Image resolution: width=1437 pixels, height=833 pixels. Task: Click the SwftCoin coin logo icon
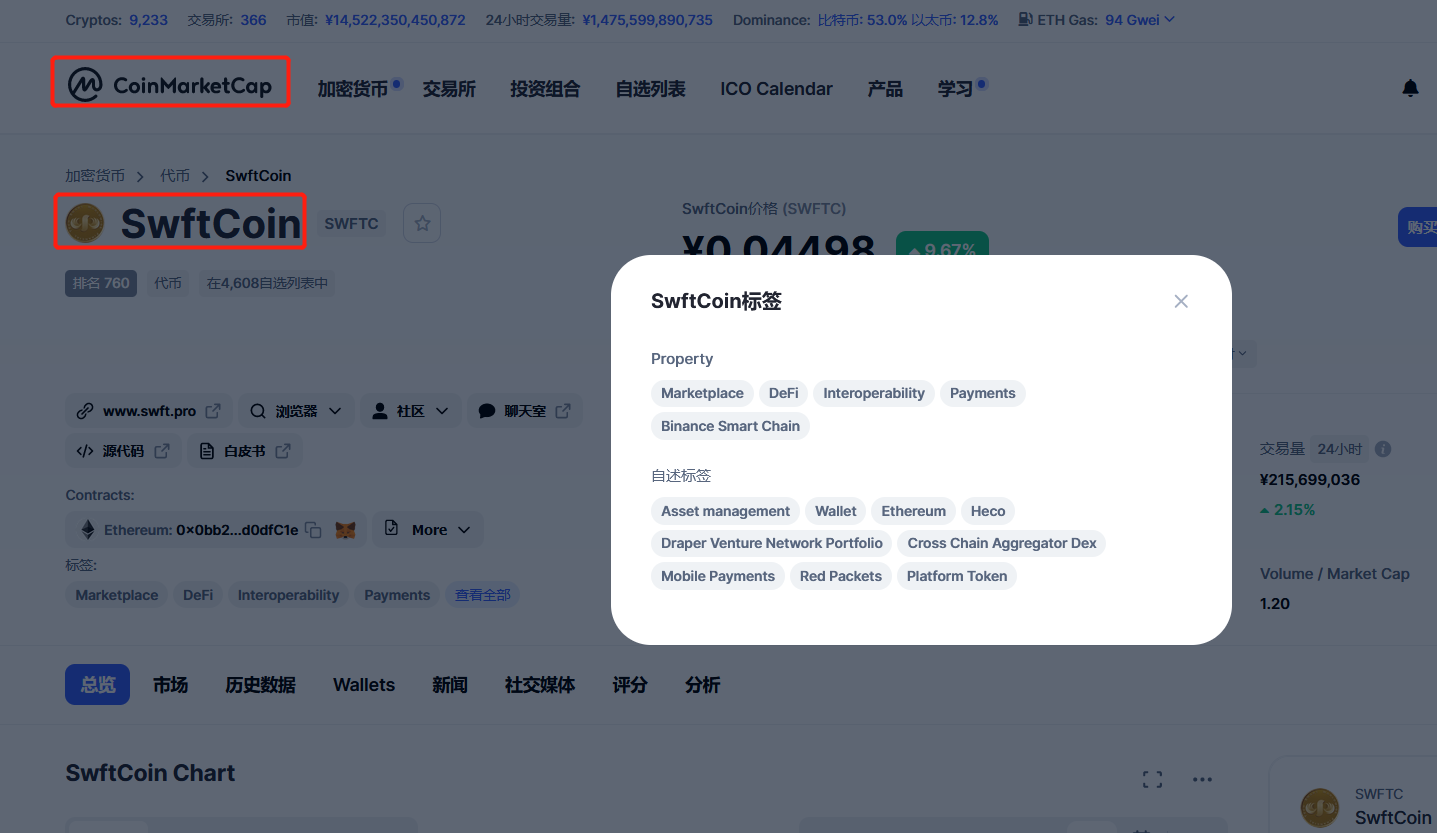point(85,223)
